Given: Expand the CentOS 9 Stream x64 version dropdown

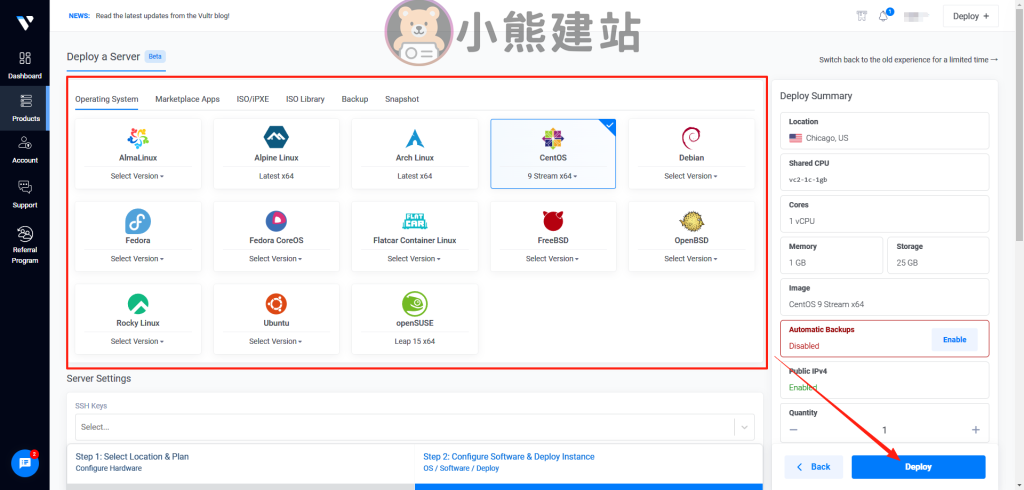Looking at the screenshot, I should click(553, 176).
